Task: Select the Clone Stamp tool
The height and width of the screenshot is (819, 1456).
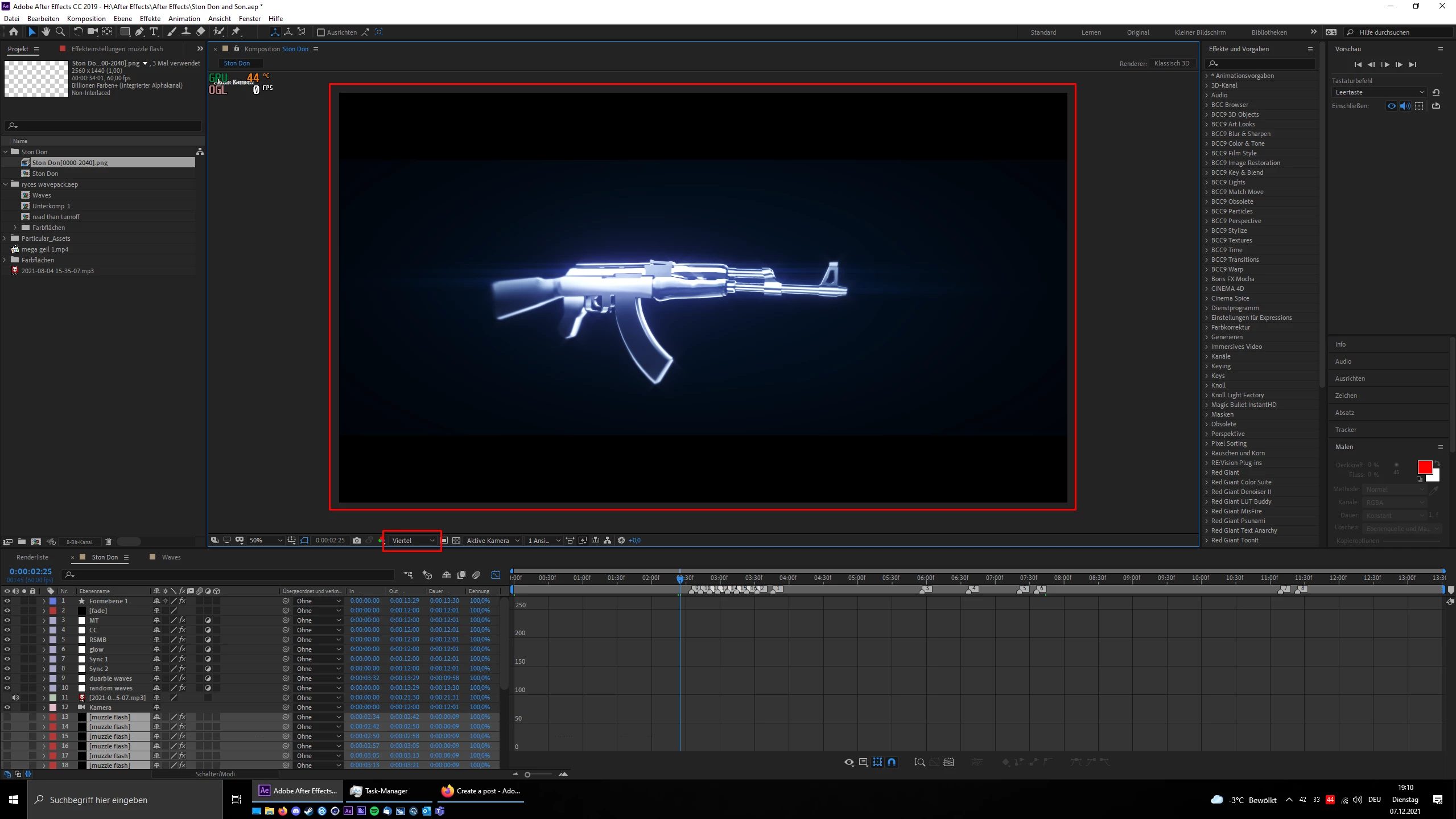Action: point(186,32)
